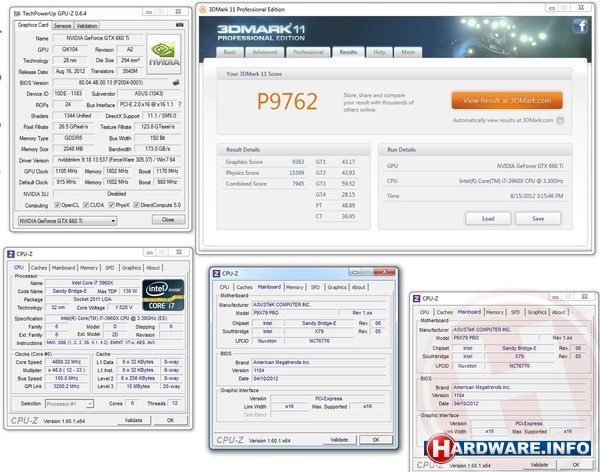Click Validate in the left CPU-Z window
600x472 pixels.
tap(133, 420)
